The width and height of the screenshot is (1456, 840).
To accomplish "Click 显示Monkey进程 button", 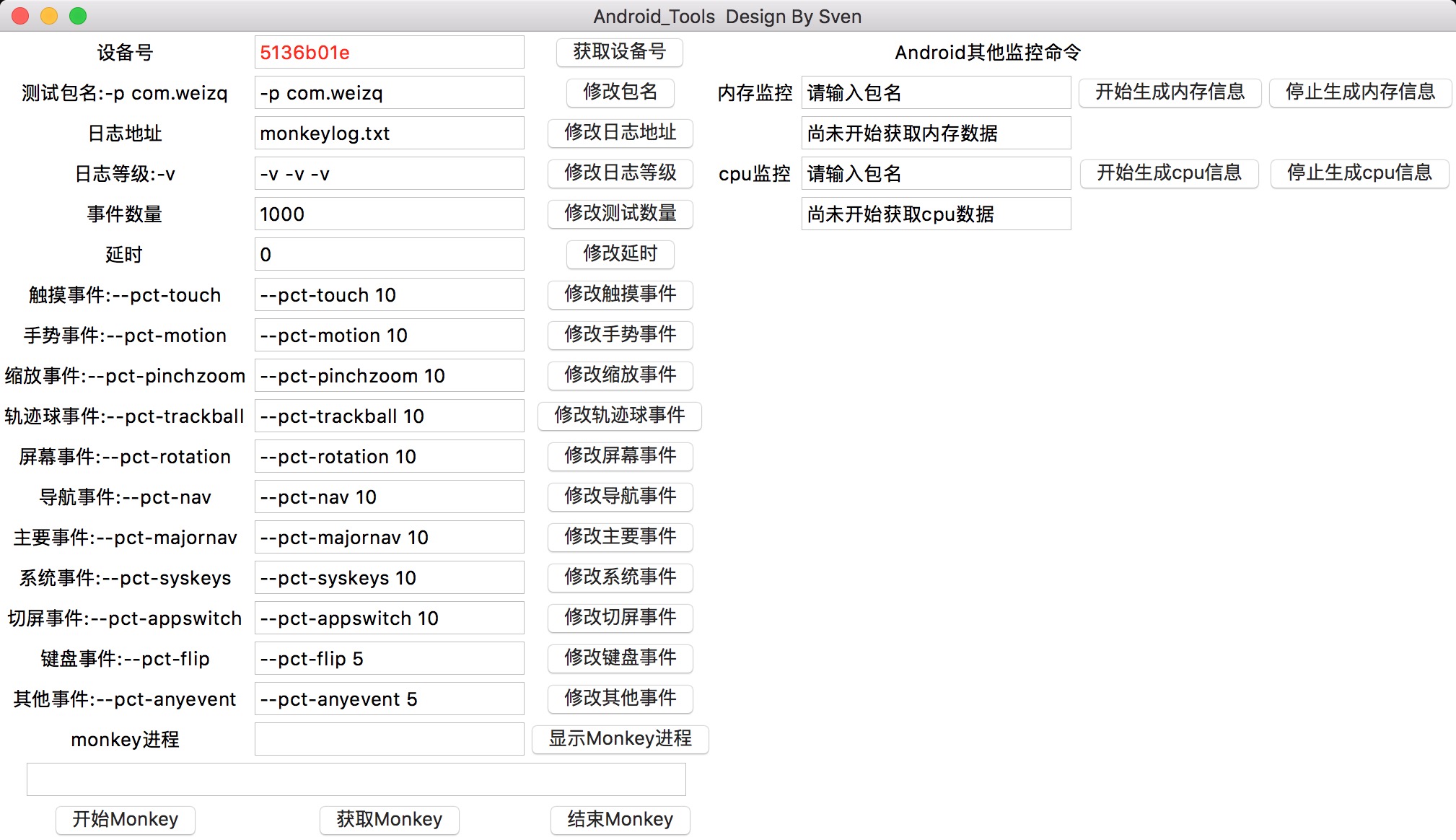I will [620, 739].
